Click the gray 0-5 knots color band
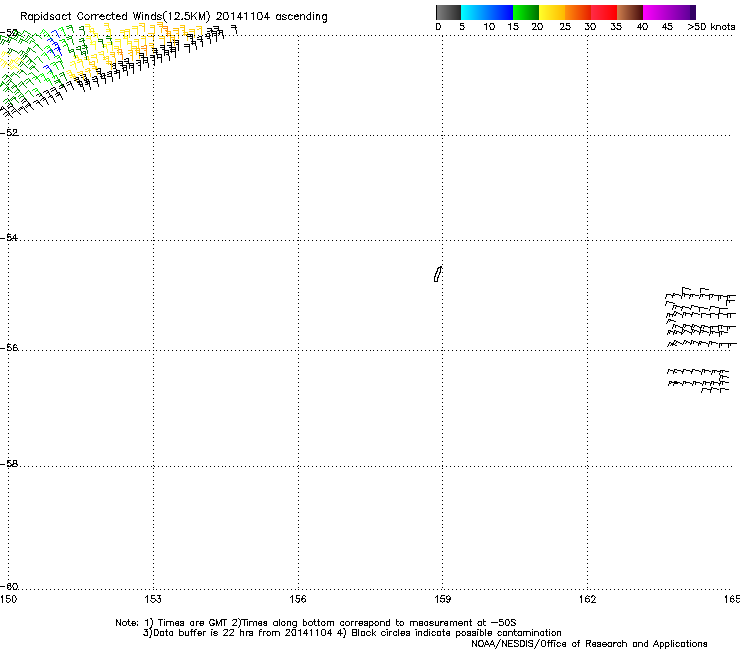Viewport: 740px width, 650px height. [448, 12]
